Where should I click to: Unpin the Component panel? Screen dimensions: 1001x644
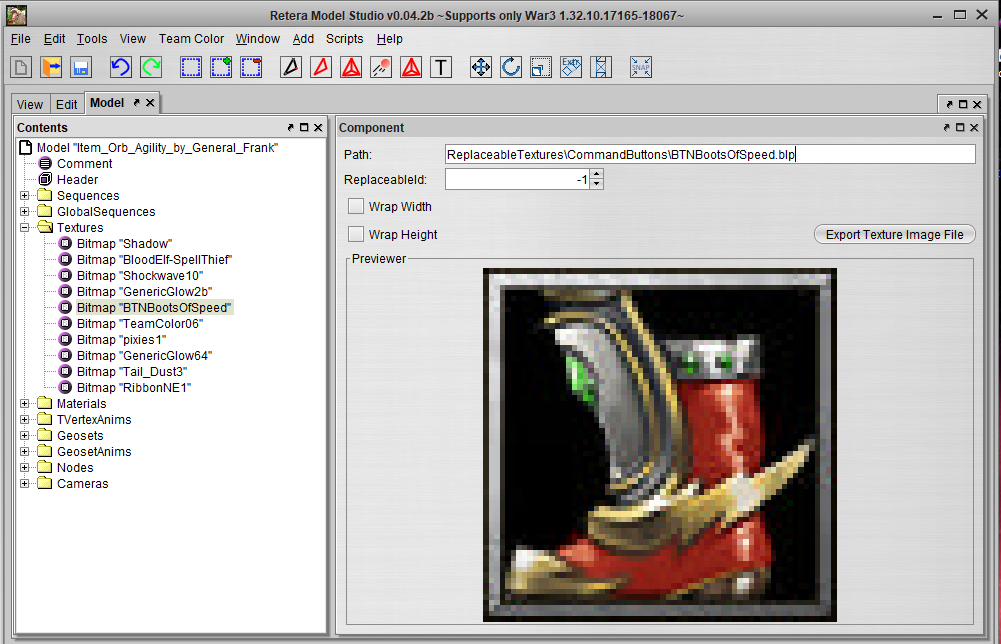946,128
